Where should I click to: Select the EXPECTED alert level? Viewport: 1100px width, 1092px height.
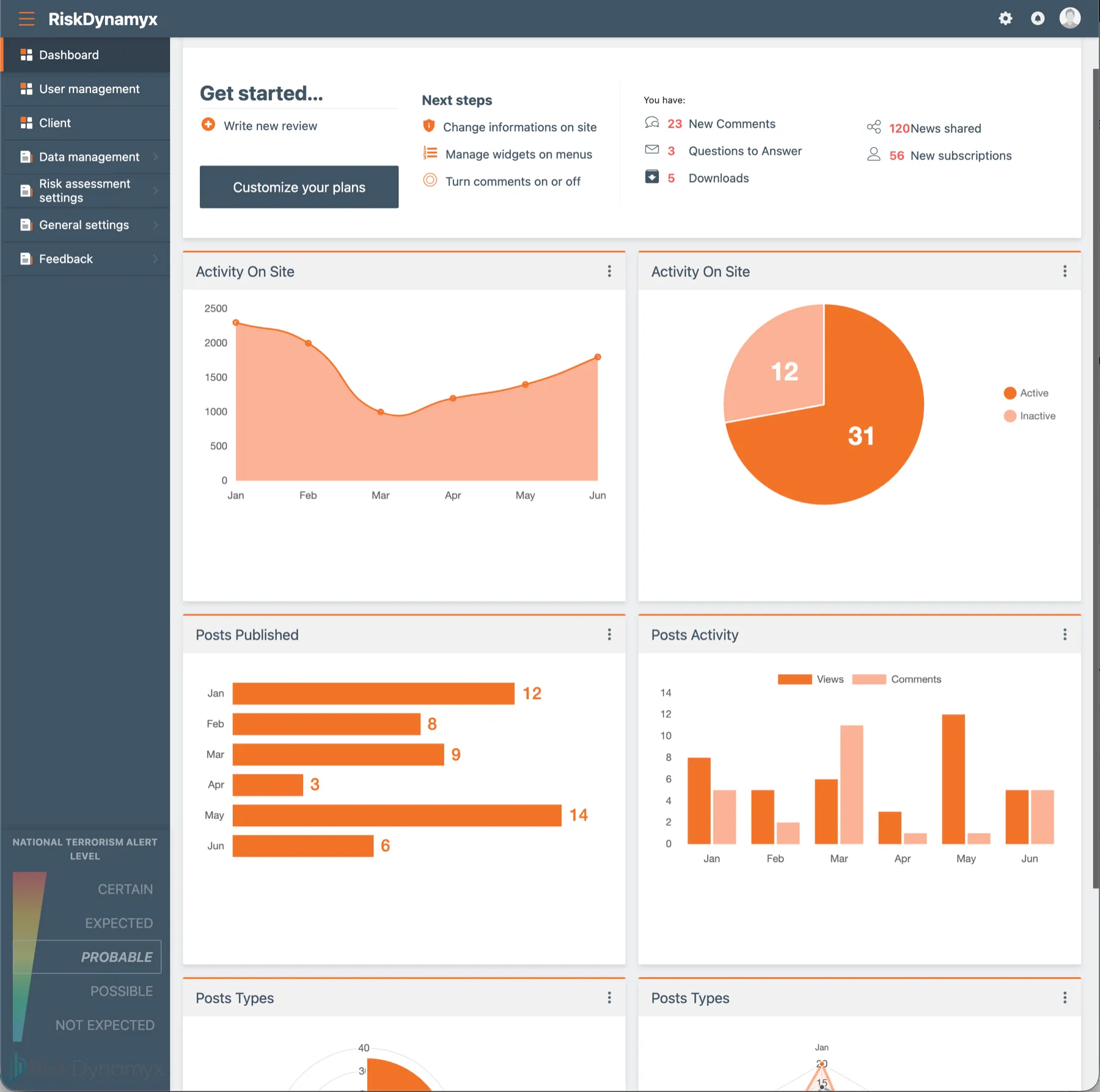point(119,923)
